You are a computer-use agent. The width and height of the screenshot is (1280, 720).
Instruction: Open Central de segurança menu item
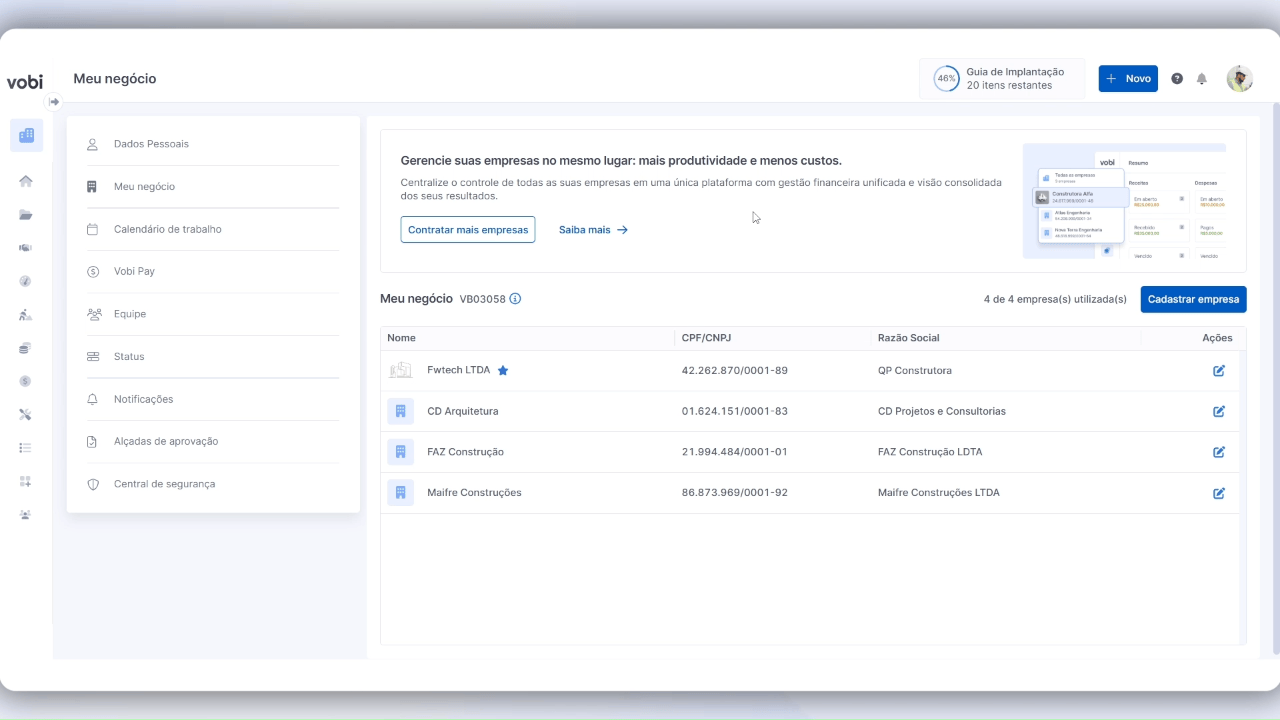(164, 484)
